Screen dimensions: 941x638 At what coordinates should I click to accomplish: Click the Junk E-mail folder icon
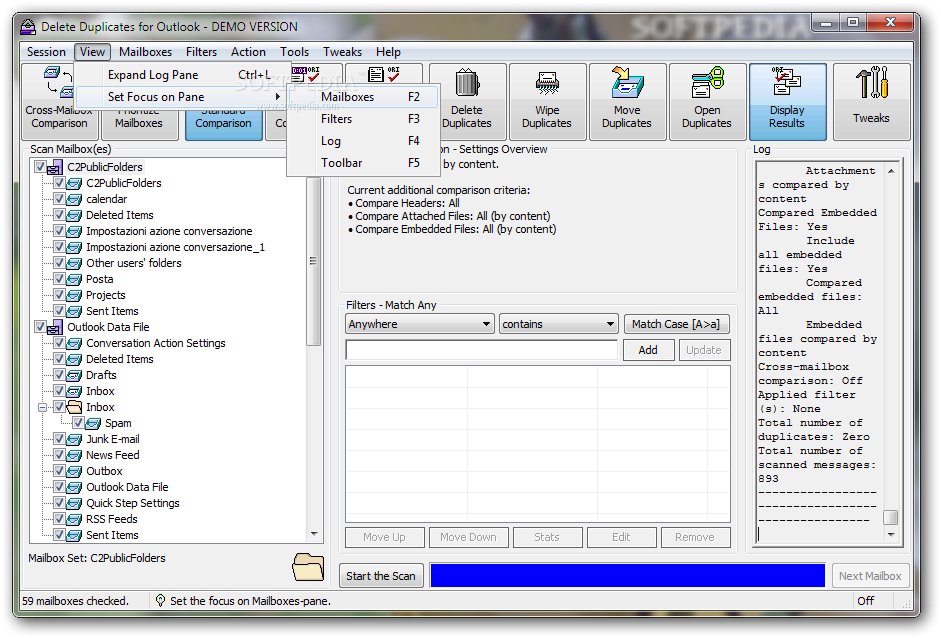tap(74, 439)
